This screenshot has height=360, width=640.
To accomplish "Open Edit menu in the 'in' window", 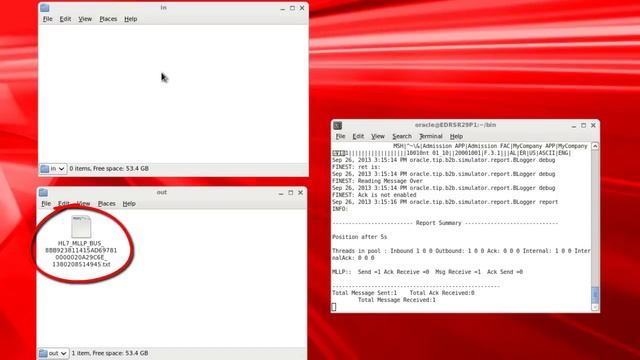I will point(65,19).
